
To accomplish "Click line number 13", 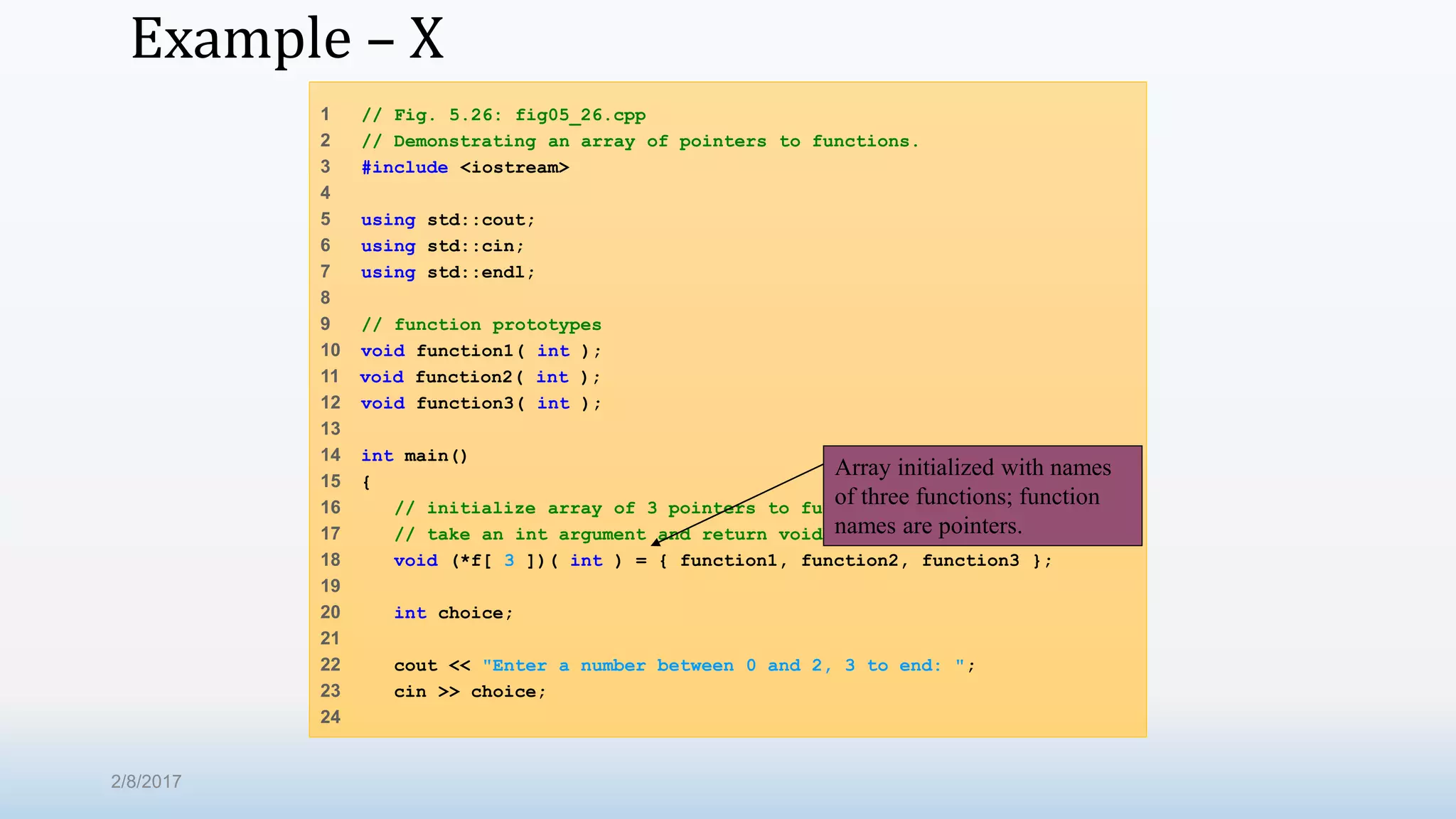I will pyautogui.click(x=331, y=429).
